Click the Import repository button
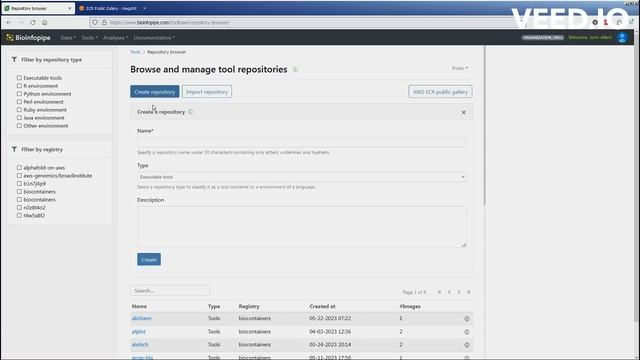The width and height of the screenshot is (640, 360). 207,92
